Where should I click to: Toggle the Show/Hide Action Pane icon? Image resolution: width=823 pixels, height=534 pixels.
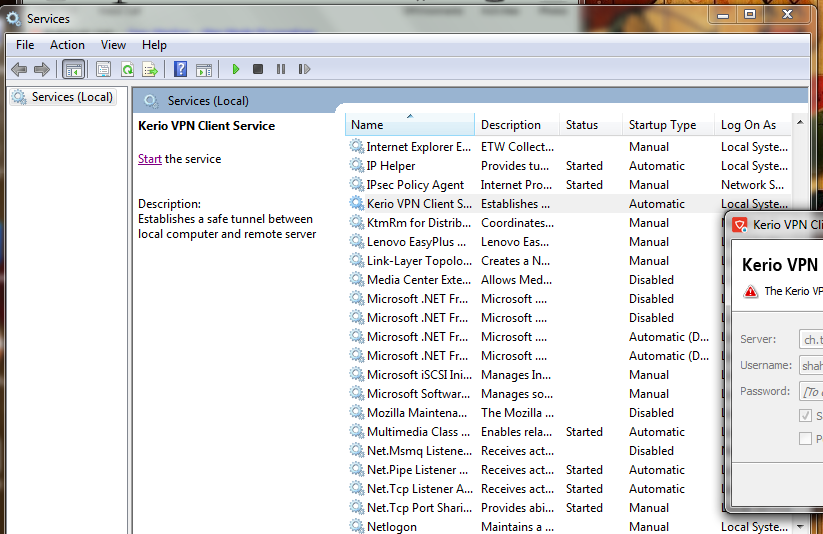point(204,69)
